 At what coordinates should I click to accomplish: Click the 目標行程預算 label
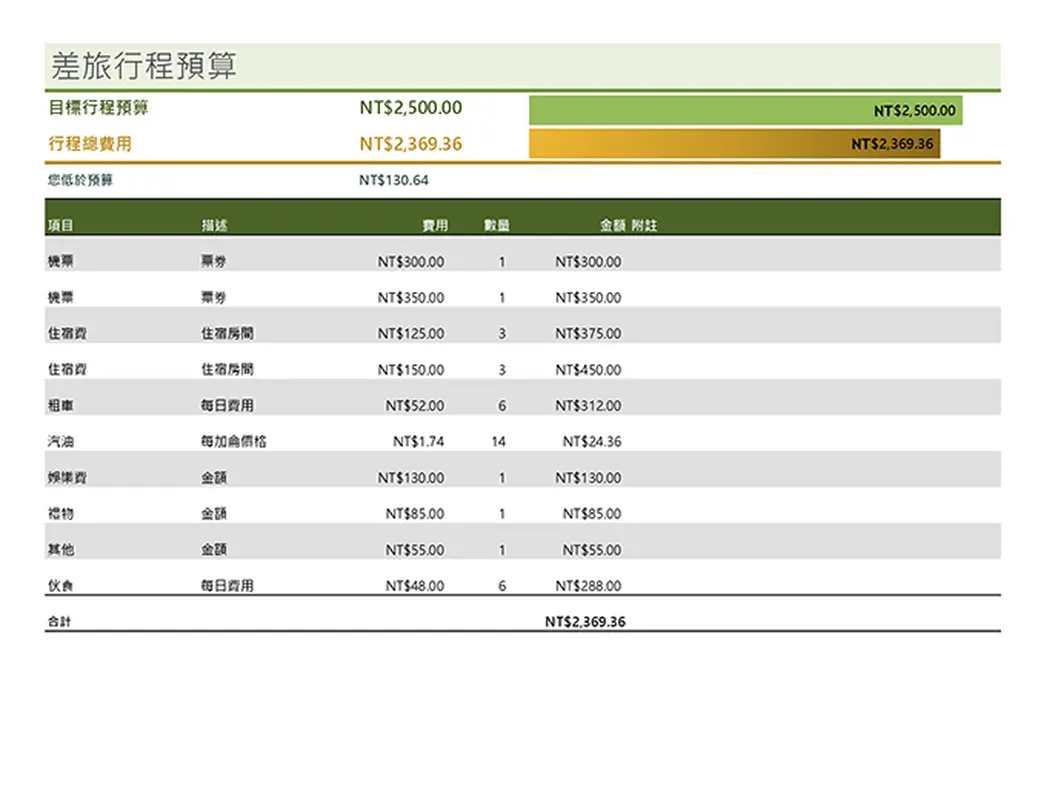coord(99,107)
